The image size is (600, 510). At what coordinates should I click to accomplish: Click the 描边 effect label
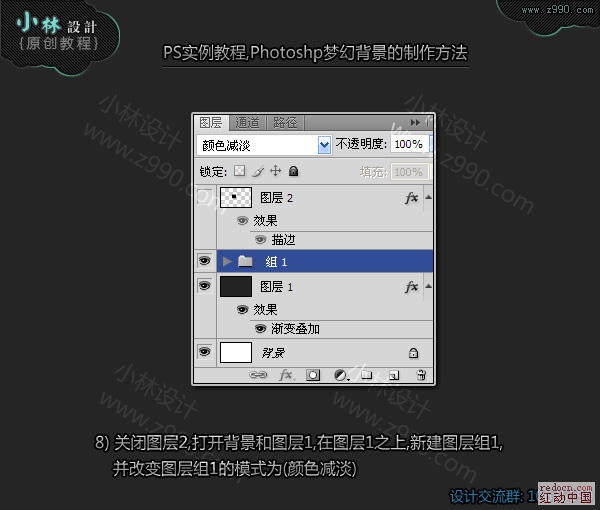[284, 240]
